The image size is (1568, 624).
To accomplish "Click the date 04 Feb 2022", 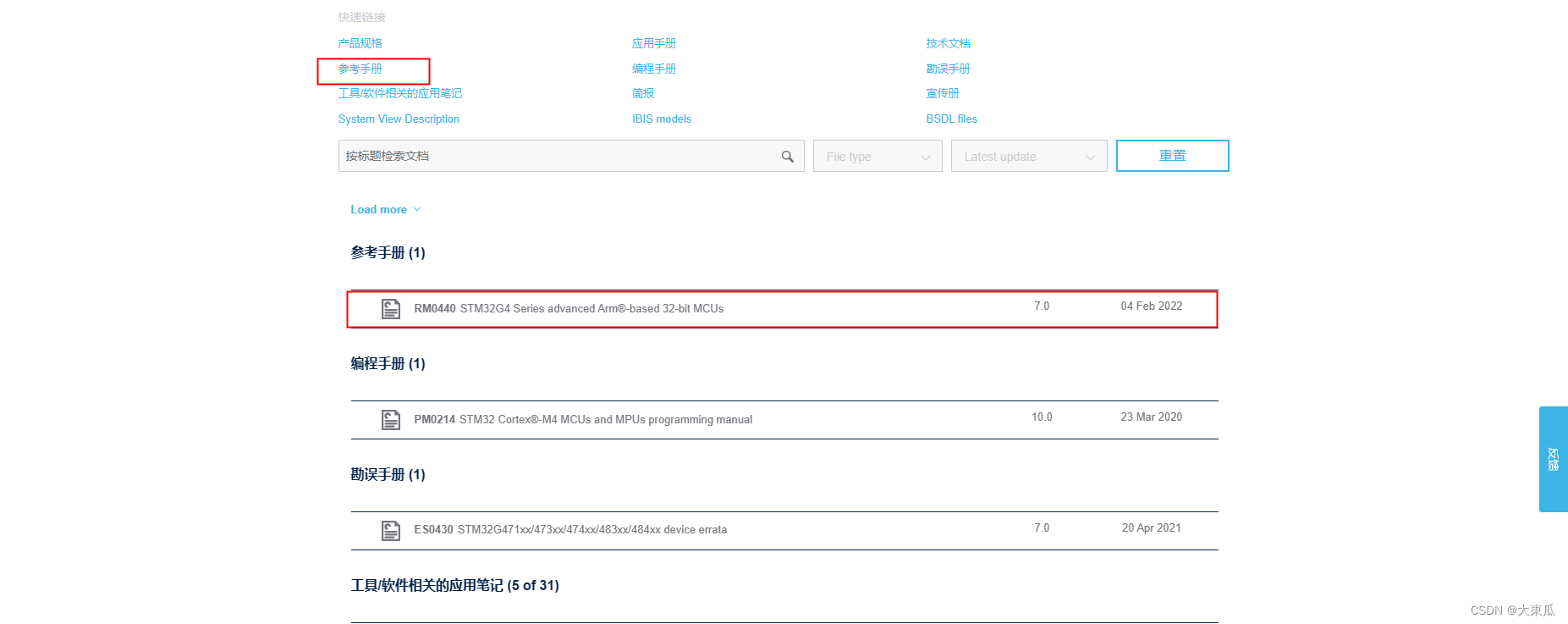I will 1152,306.
